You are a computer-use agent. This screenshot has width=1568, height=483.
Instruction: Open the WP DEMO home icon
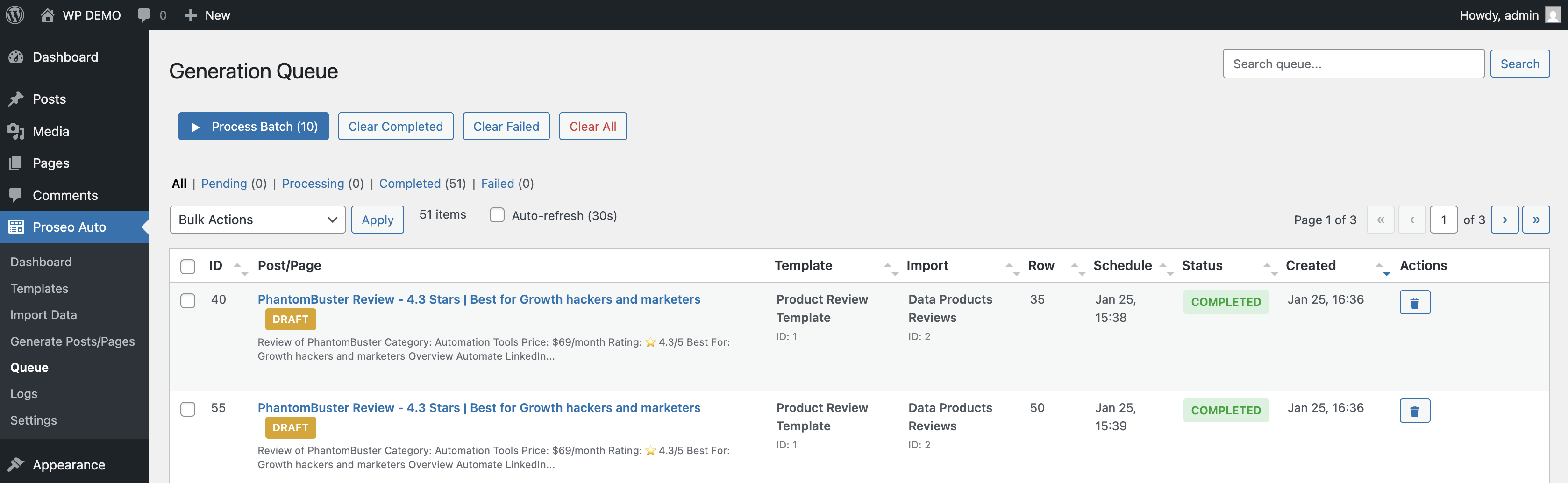48,14
